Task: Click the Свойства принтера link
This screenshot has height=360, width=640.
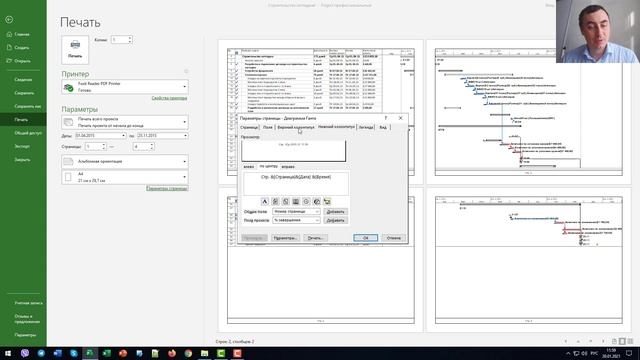Action: pos(169,98)
